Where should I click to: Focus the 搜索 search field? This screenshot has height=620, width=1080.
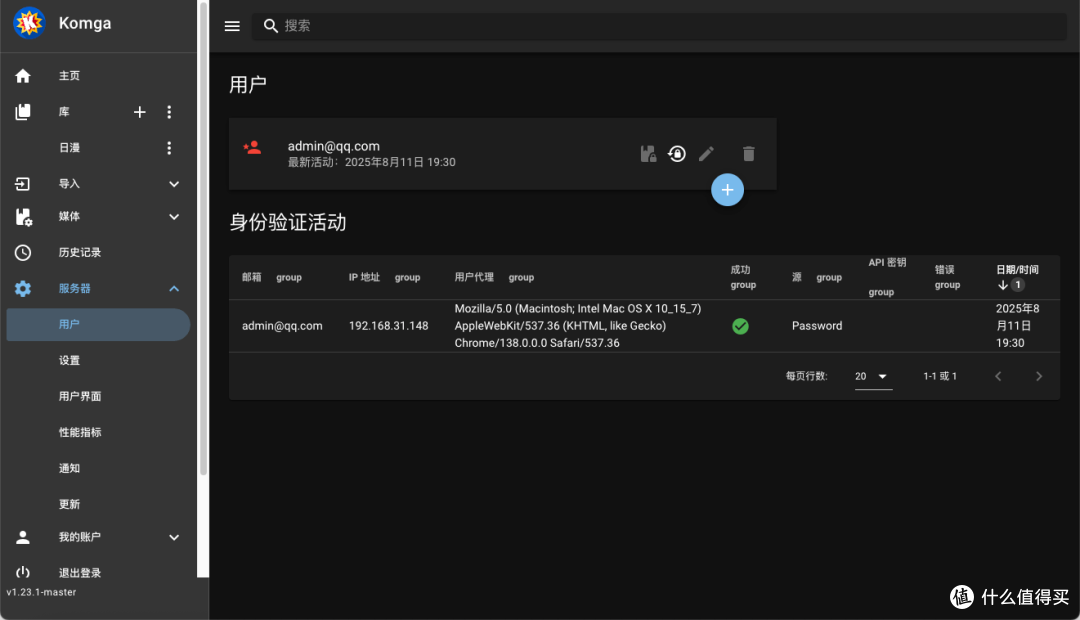click(x=659, y=26)
